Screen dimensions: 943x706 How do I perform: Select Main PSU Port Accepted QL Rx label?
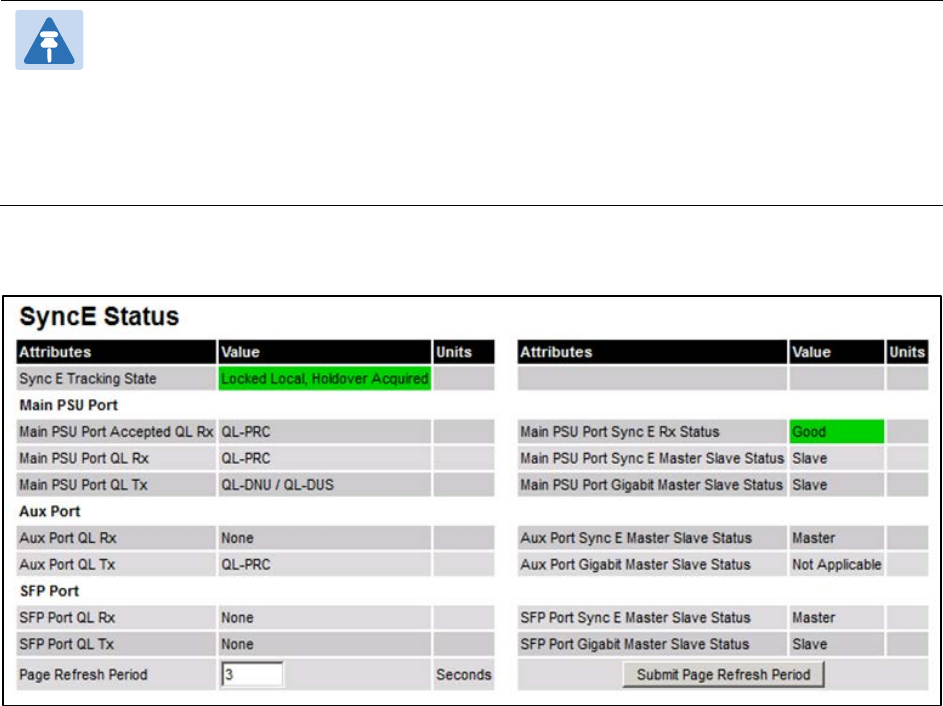[116, 432]
